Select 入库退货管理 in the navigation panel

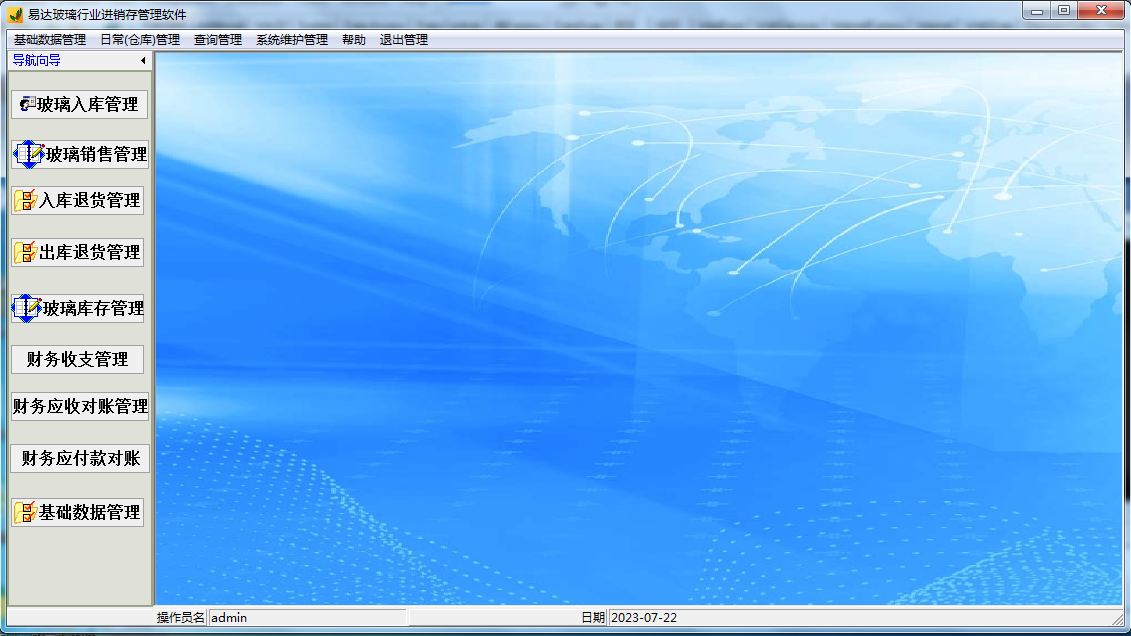point(78,200)
